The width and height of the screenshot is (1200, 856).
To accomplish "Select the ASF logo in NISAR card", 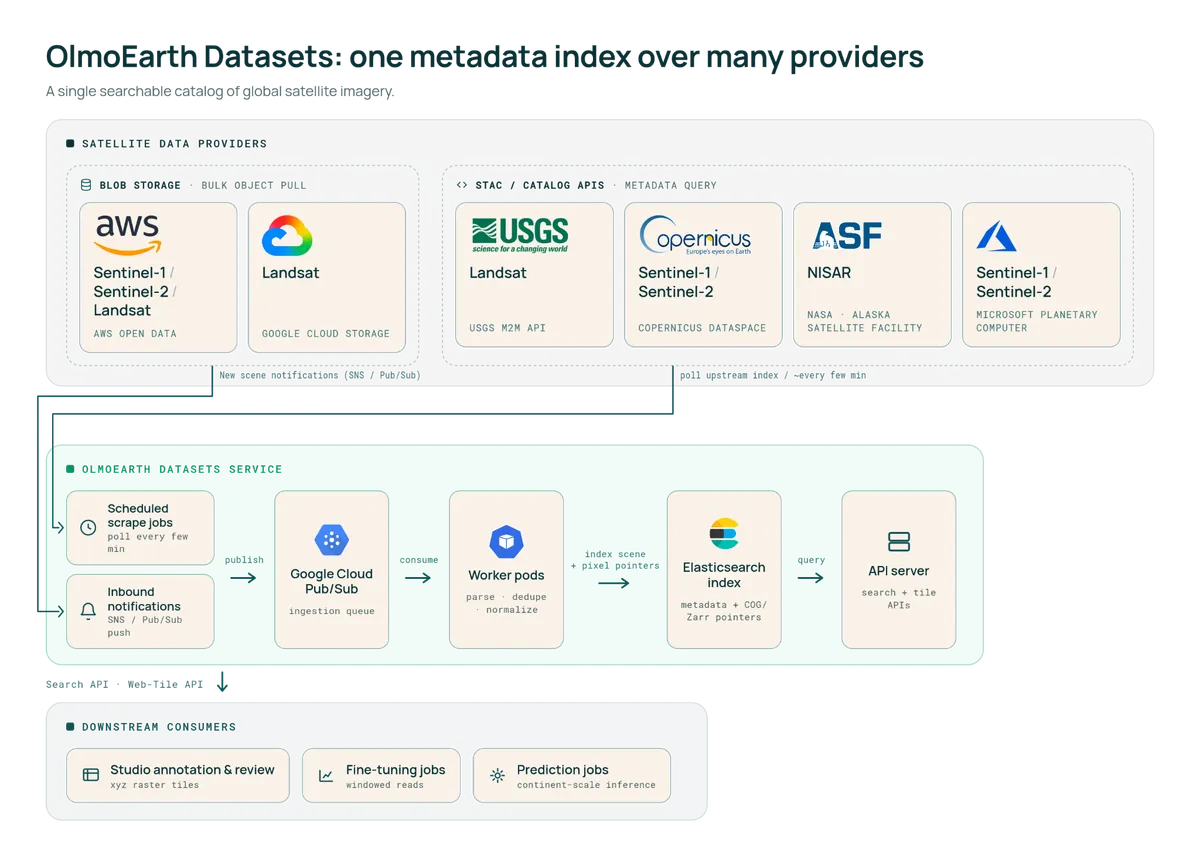I will point(847,236).
